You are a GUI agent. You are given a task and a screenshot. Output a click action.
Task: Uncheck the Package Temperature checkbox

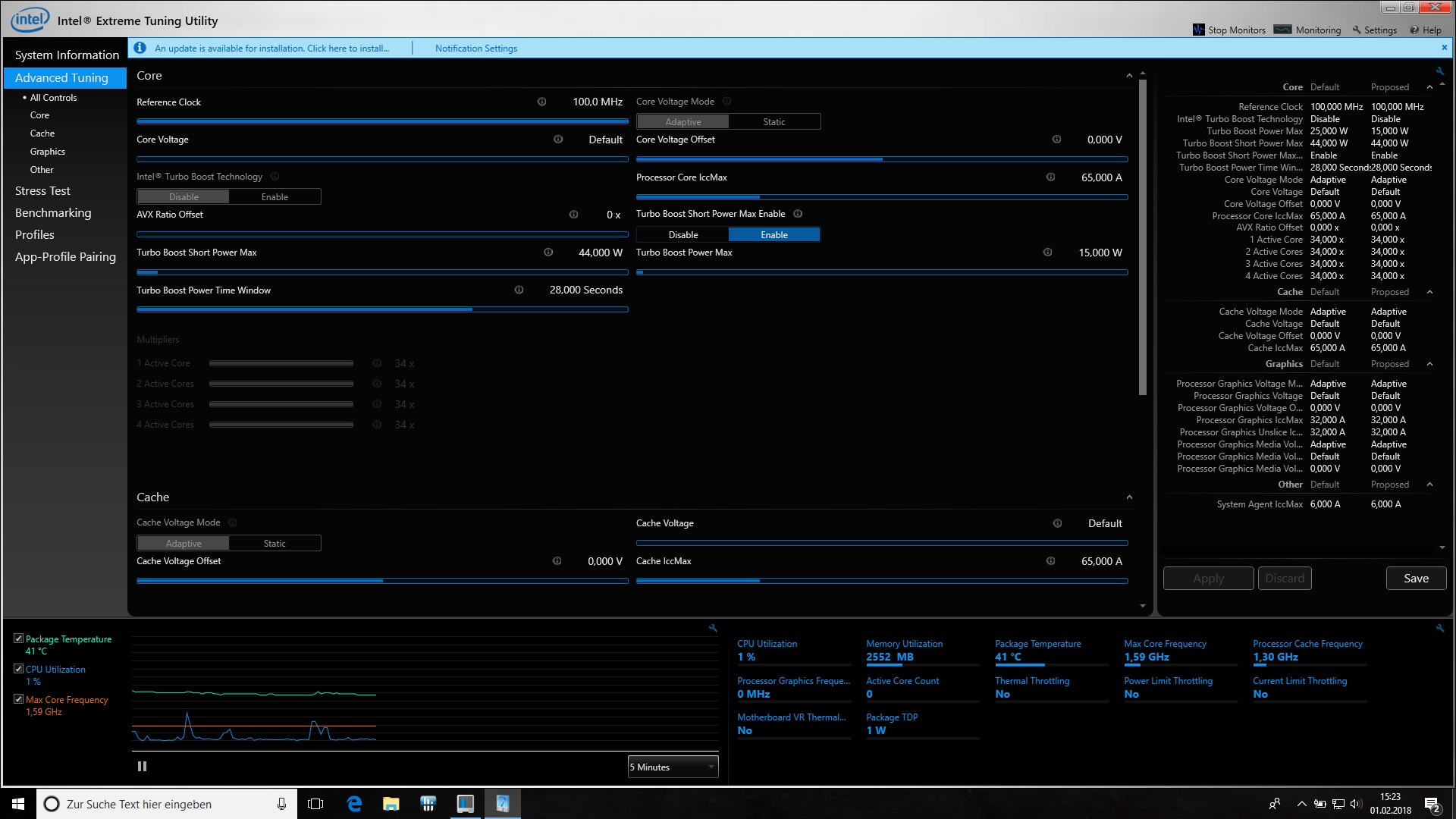tap(19, 639)
